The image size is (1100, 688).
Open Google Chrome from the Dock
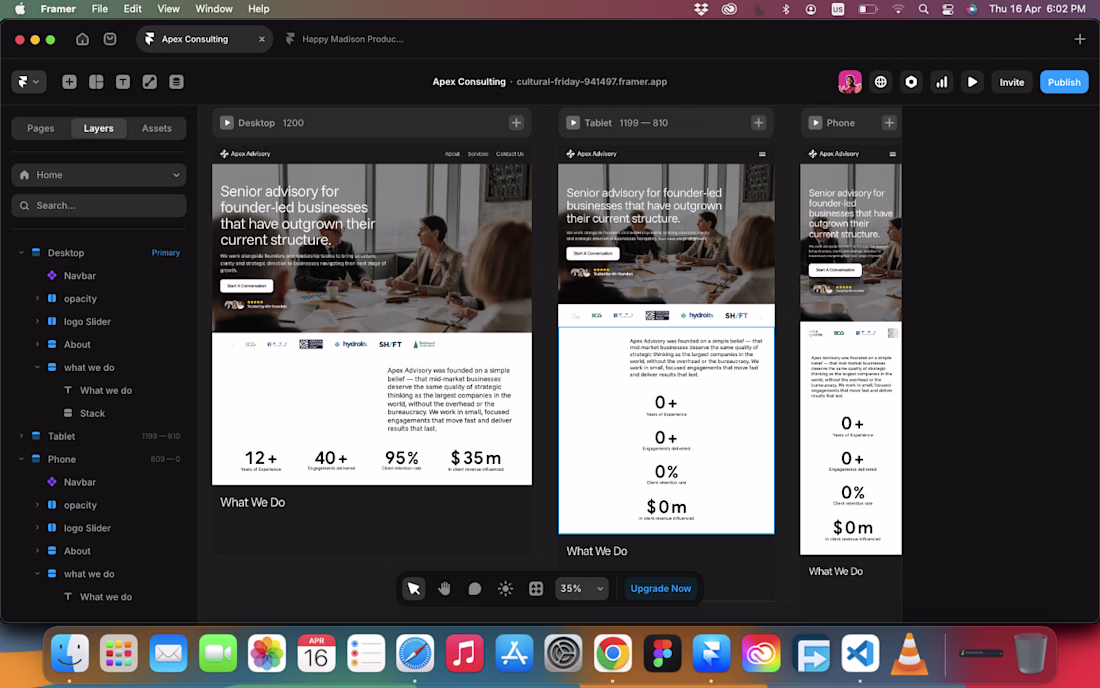click(x=612, y=654)
